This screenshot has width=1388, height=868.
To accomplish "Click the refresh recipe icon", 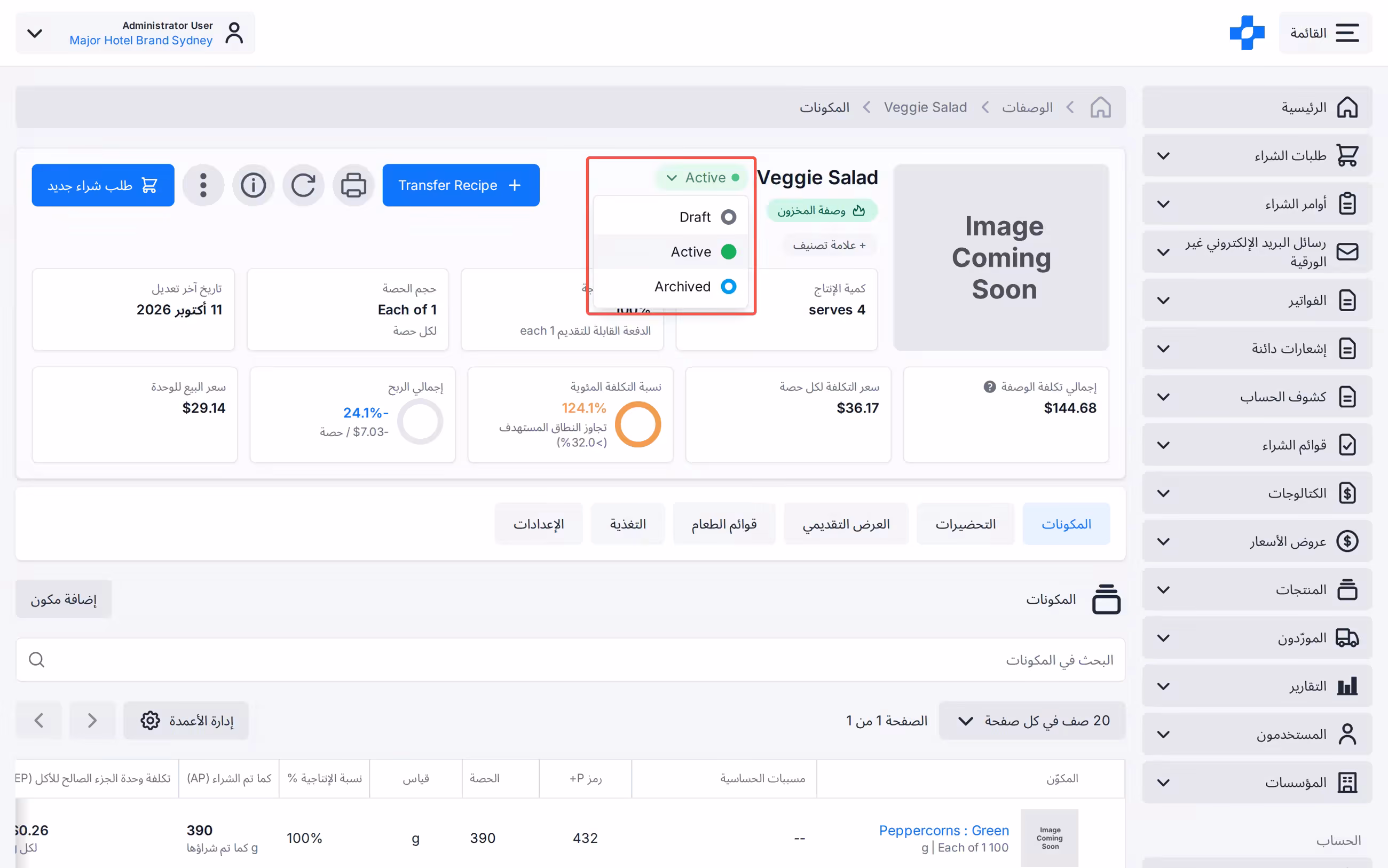I will pyautogui.click(x=303, y=185).
